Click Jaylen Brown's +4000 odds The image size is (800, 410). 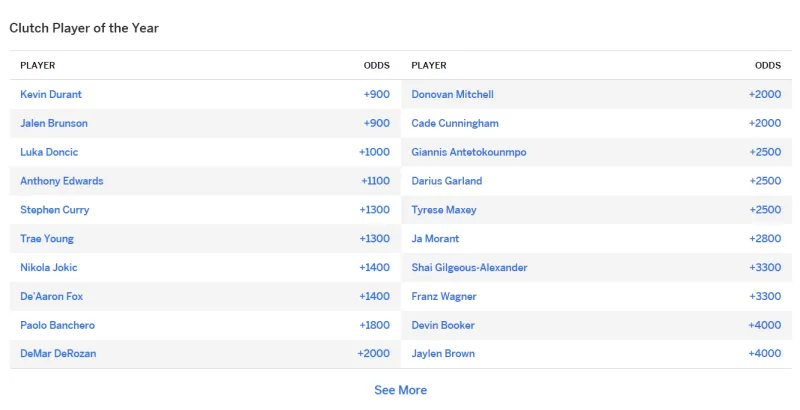click(x=764, y=354)
